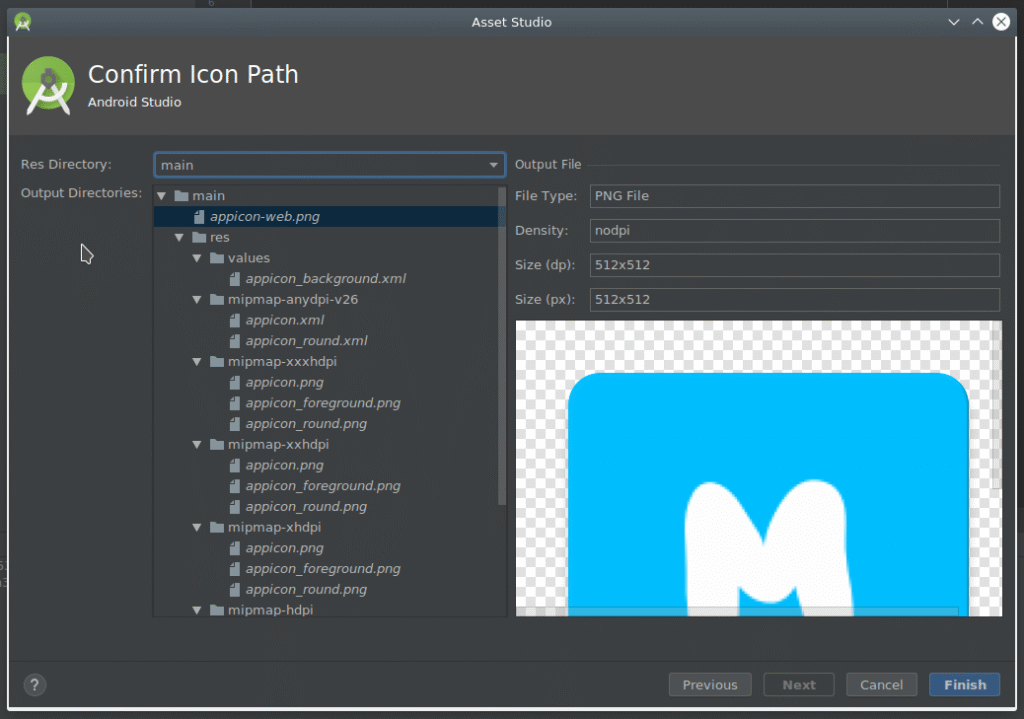Collapse the mipmap-hdpi tree node
This screenshot has width=1024, height=719.
coord(198,609)
